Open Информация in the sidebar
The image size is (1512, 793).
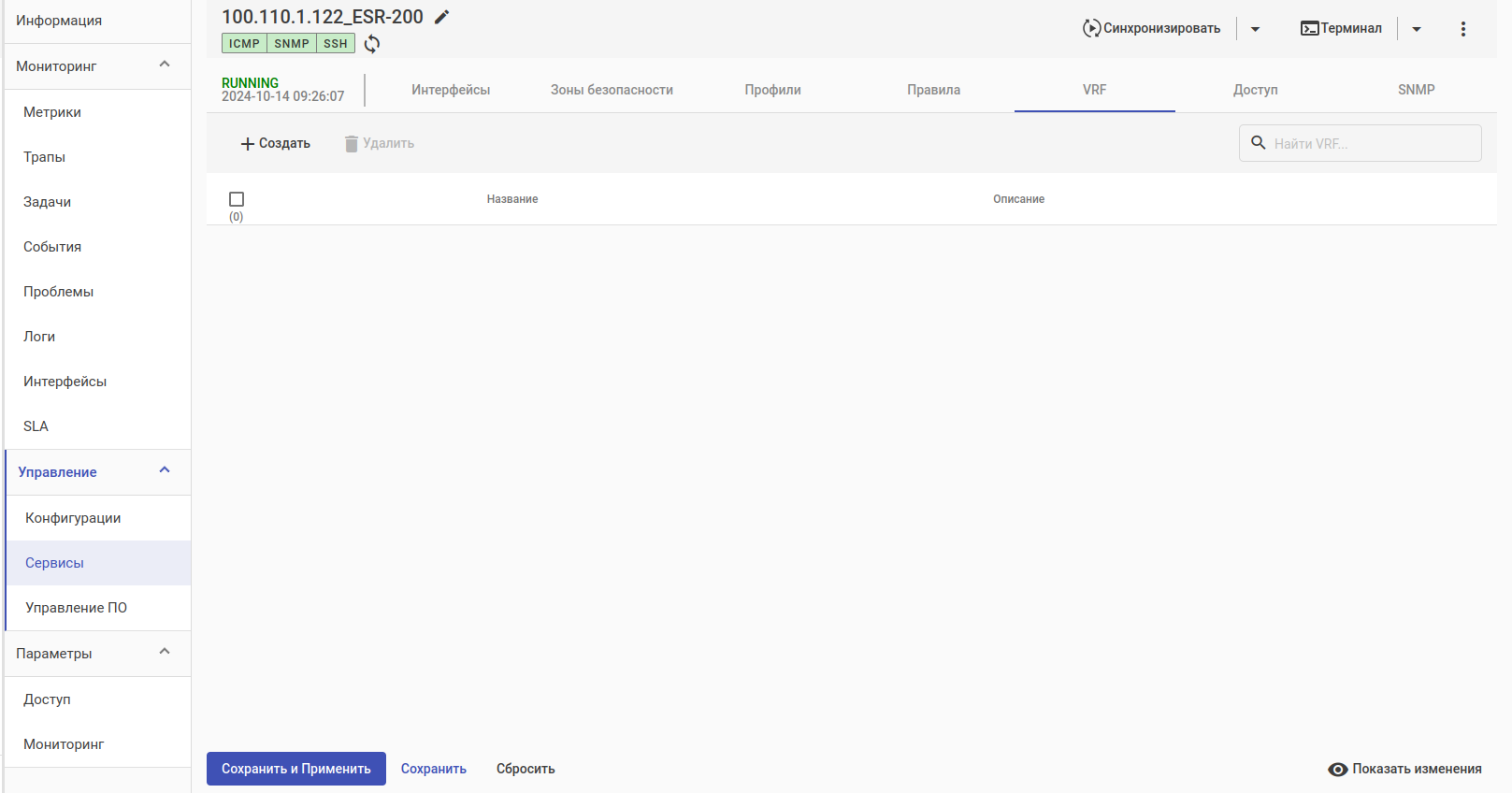click(97, 21)
